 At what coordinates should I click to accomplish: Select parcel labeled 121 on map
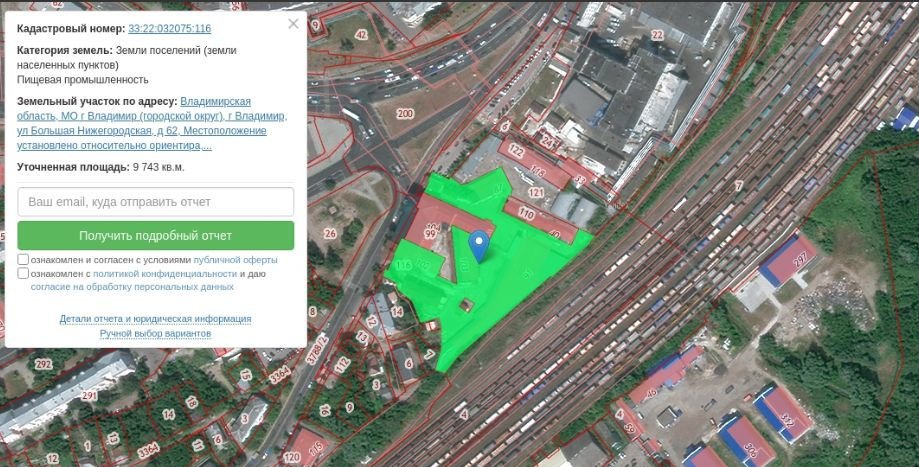point(536,192)
